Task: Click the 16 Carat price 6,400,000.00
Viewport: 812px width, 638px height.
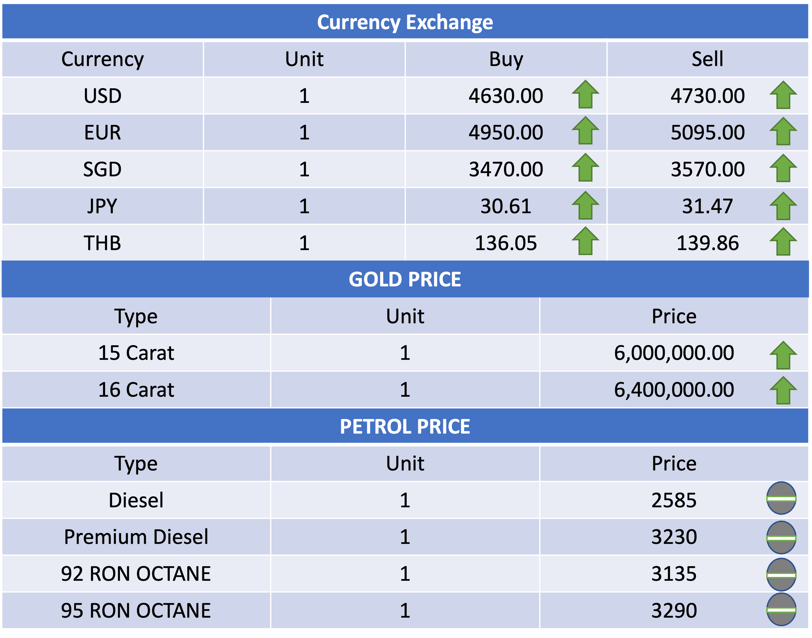Action: click(674, 390)
